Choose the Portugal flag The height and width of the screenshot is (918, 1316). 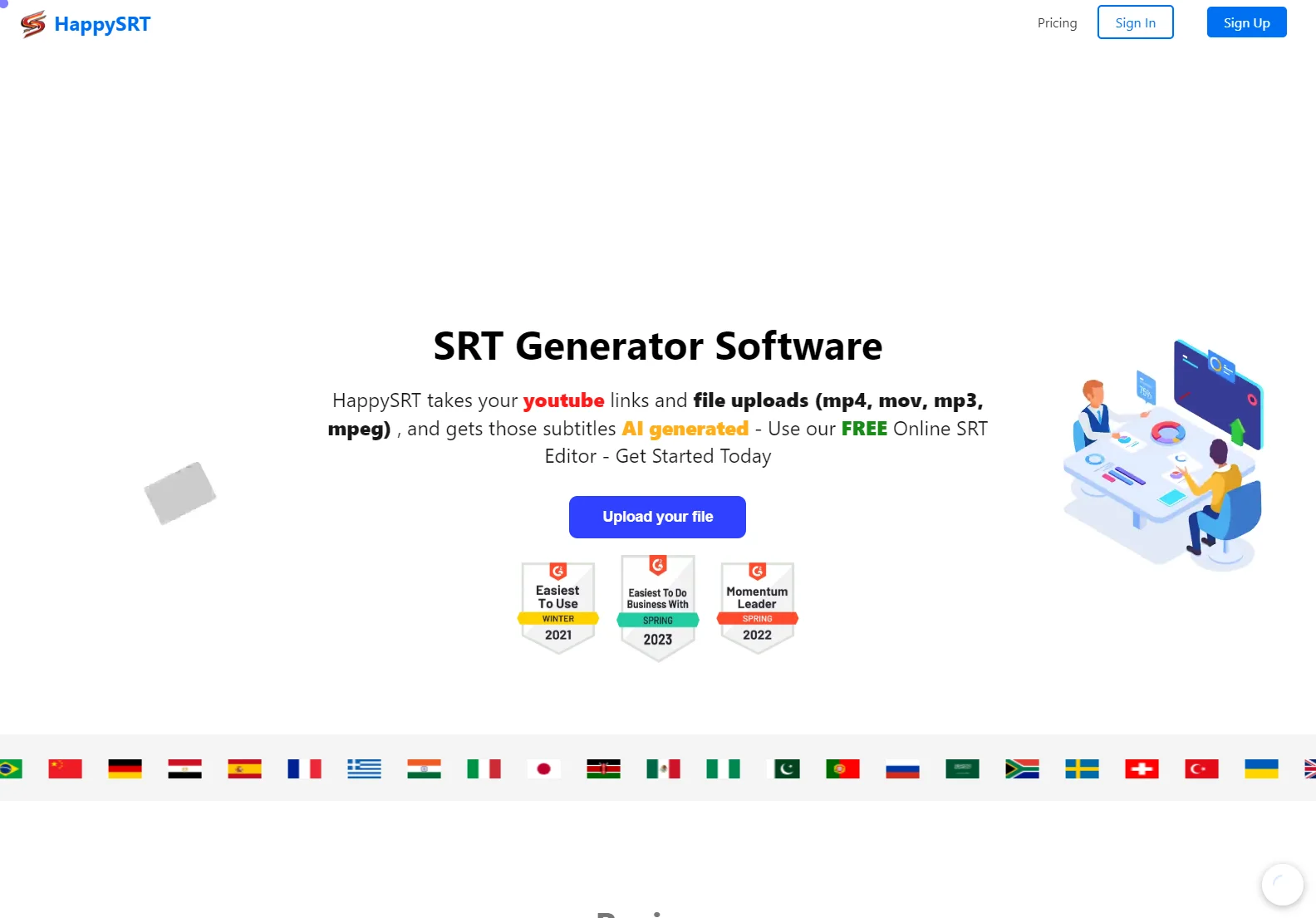pos(843,769)
